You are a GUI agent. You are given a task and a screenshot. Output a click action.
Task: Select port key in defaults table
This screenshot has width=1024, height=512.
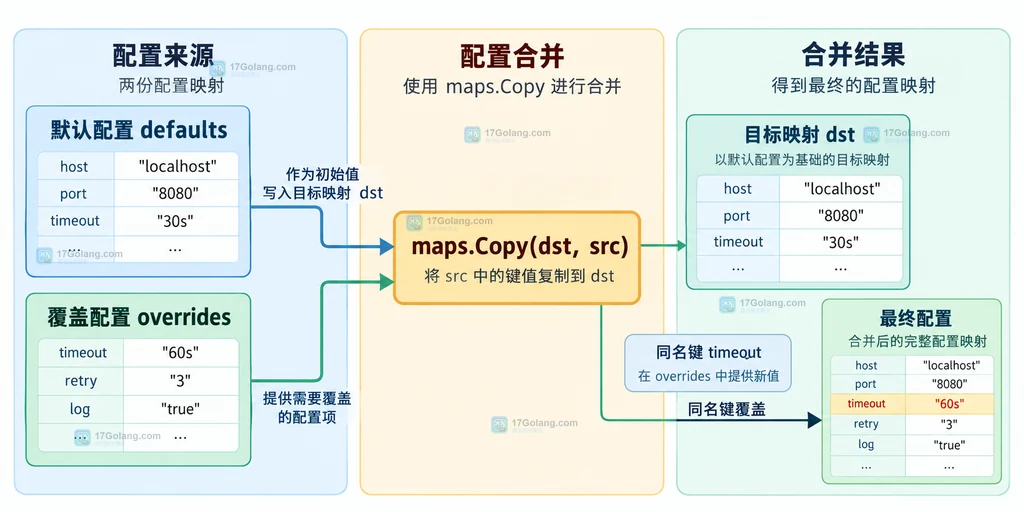pos(73,194)
